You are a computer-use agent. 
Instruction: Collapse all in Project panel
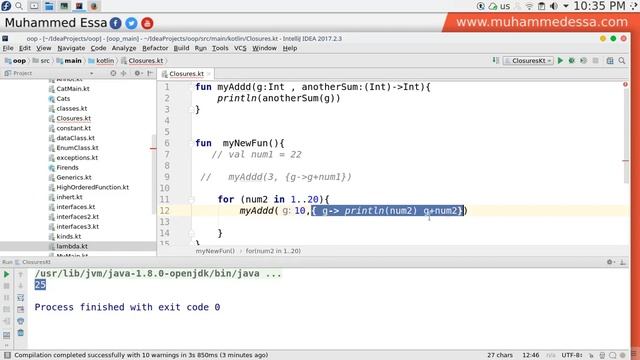(124, 73)
